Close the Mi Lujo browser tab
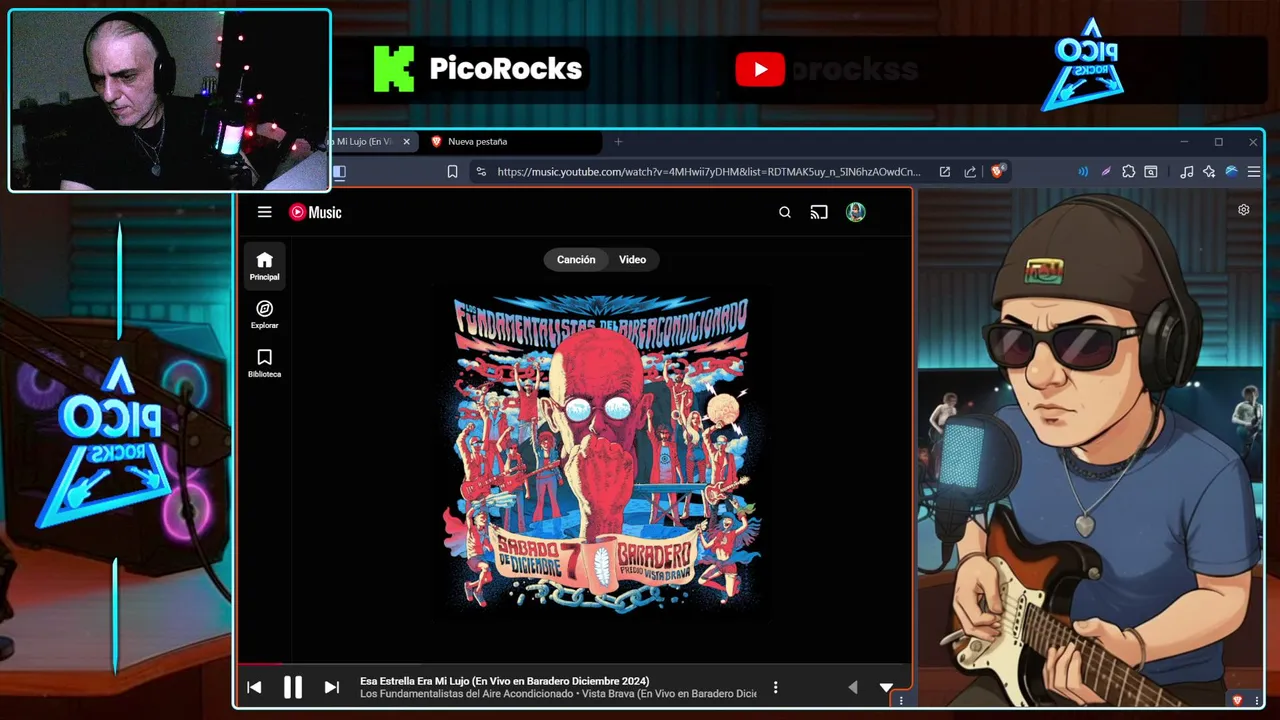This screenshot has width=1280, height=720. pyautogui.click(x=406, y=142)
